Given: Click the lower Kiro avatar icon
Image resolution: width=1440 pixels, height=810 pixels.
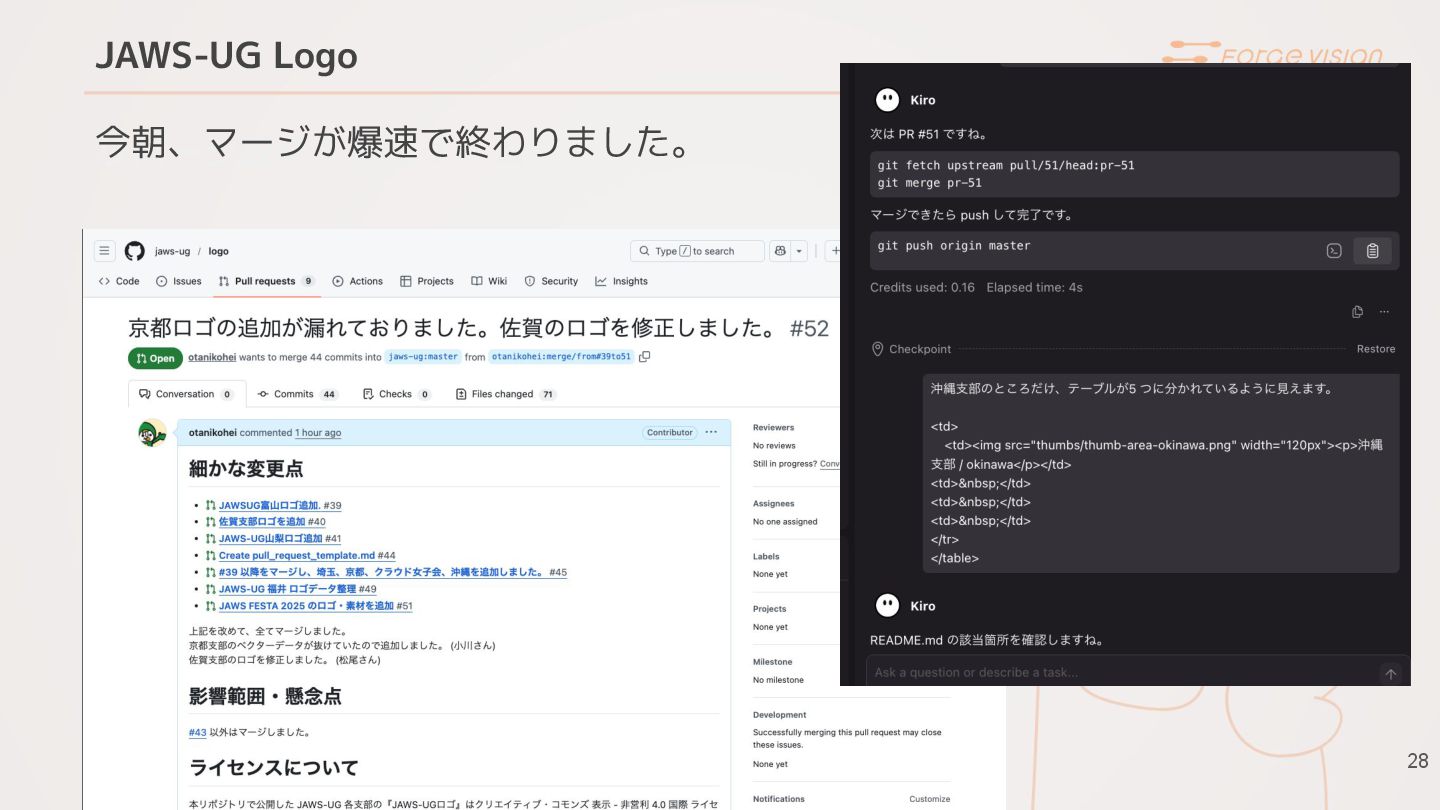Looking at the screenshot, I should tap(887, 606).
